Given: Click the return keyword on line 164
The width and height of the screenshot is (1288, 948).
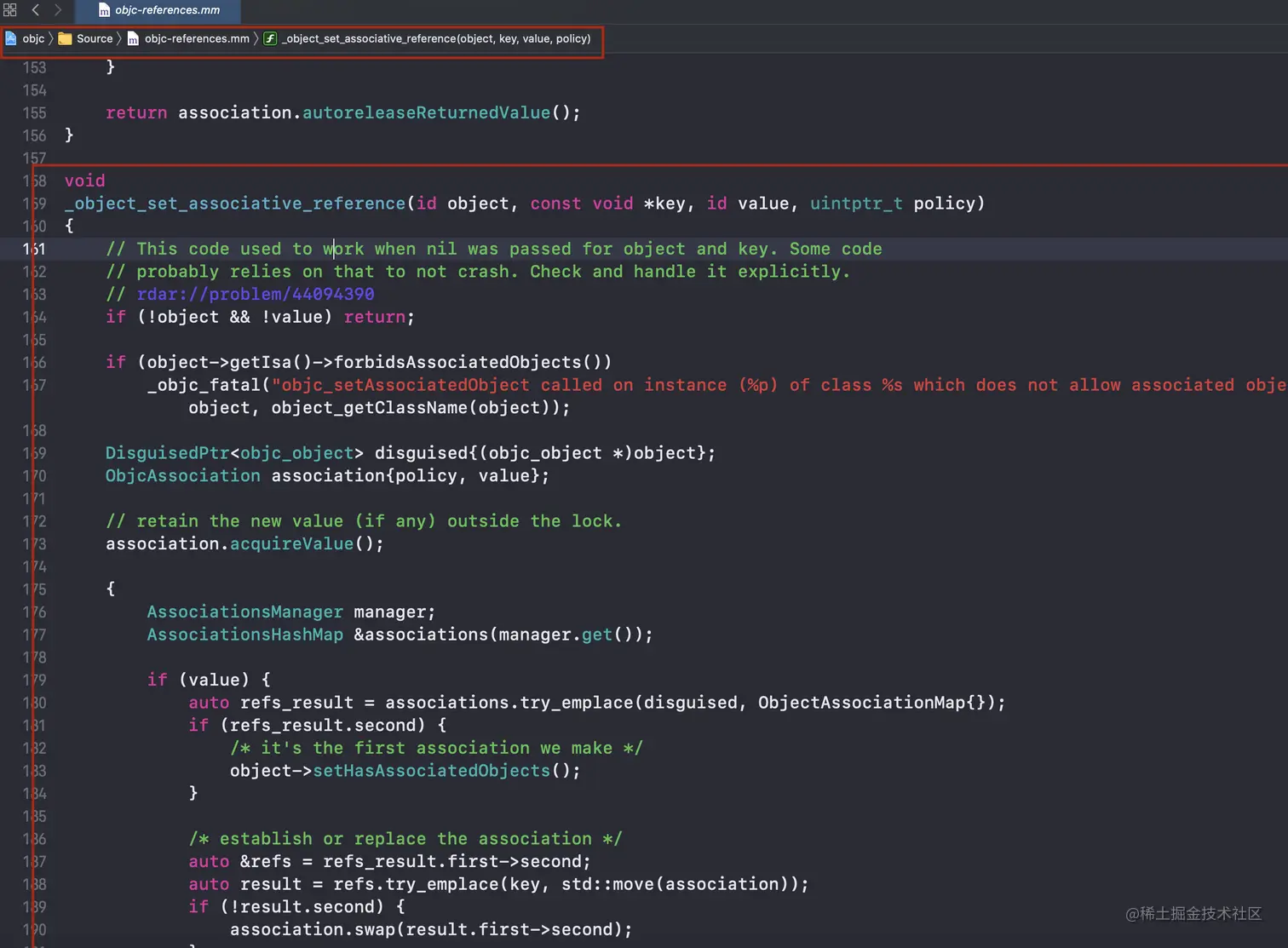Looking at the screenshot, I should pos(375,317).
